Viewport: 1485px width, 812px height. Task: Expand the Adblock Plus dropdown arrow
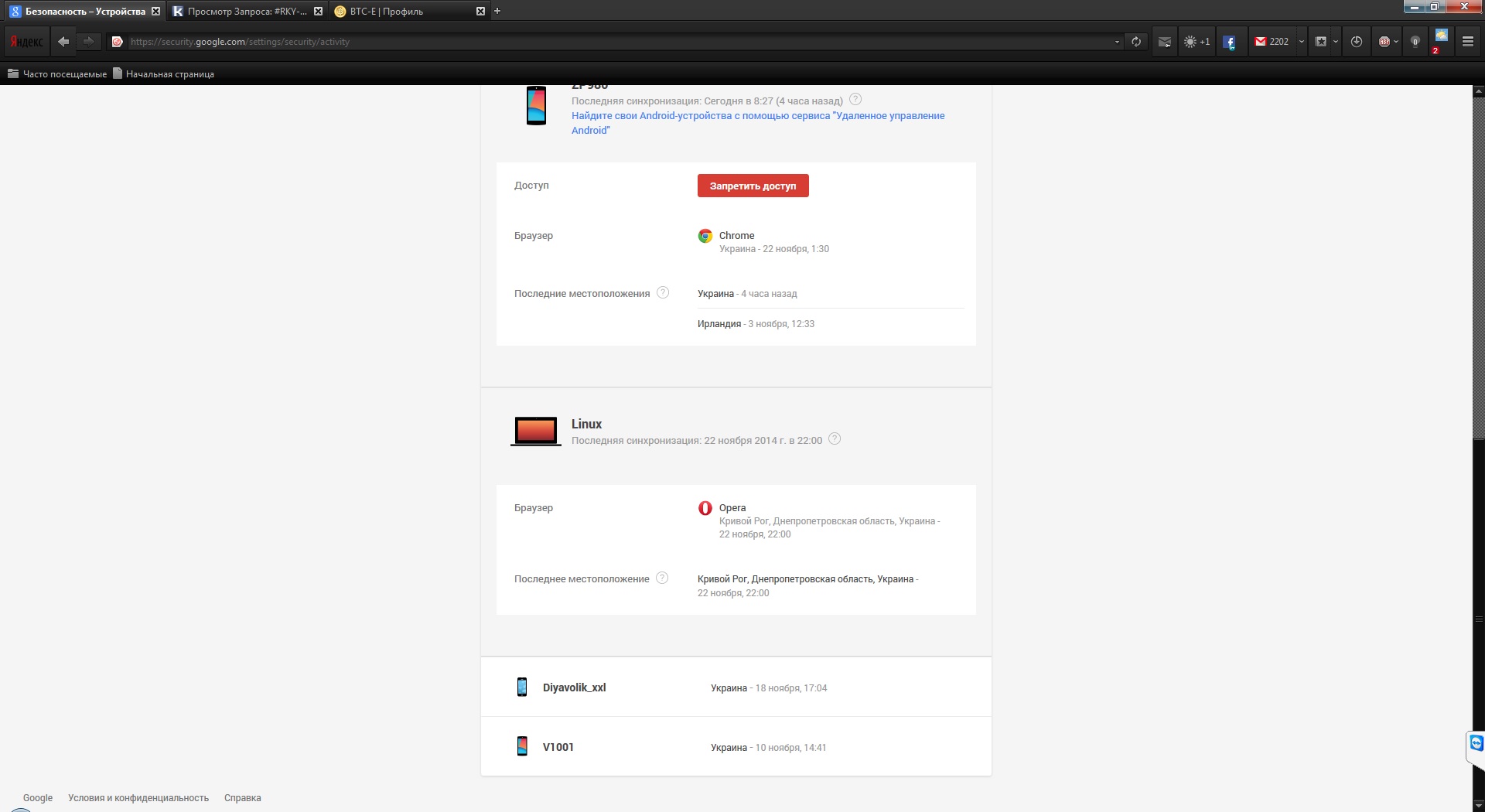click(x=1396, y=42)
